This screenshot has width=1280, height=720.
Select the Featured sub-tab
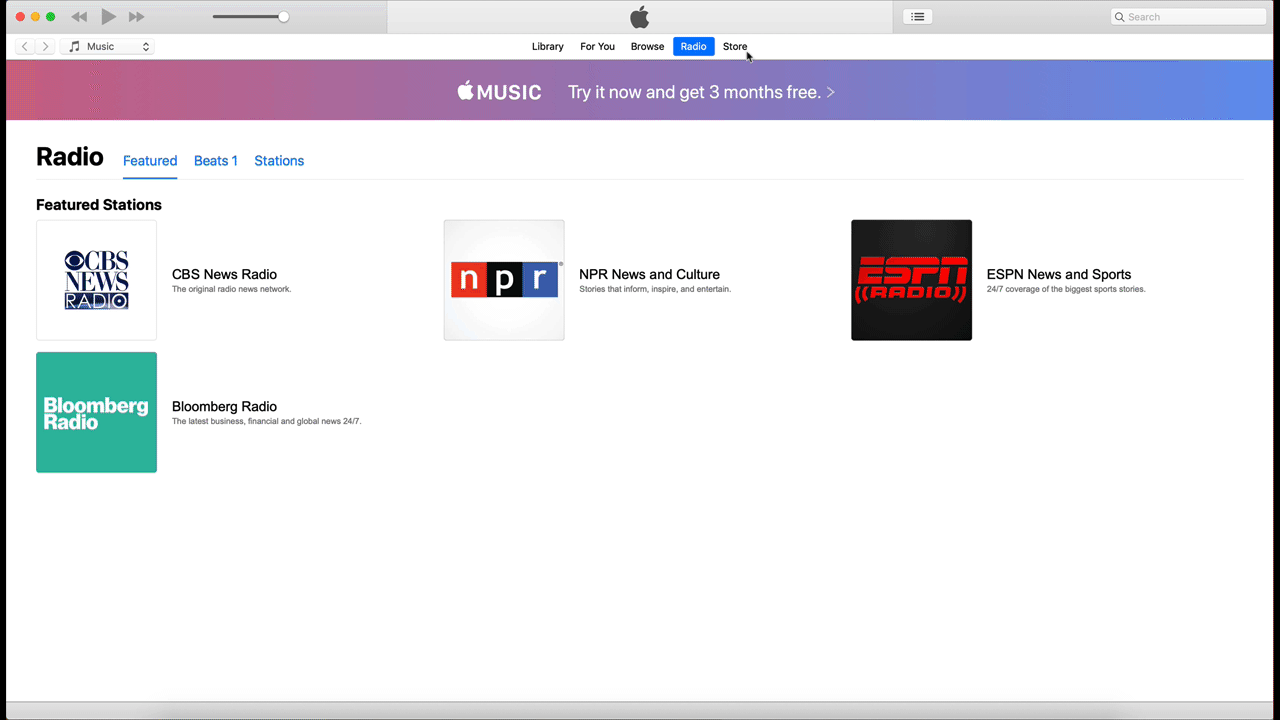[x=150, y=161]
